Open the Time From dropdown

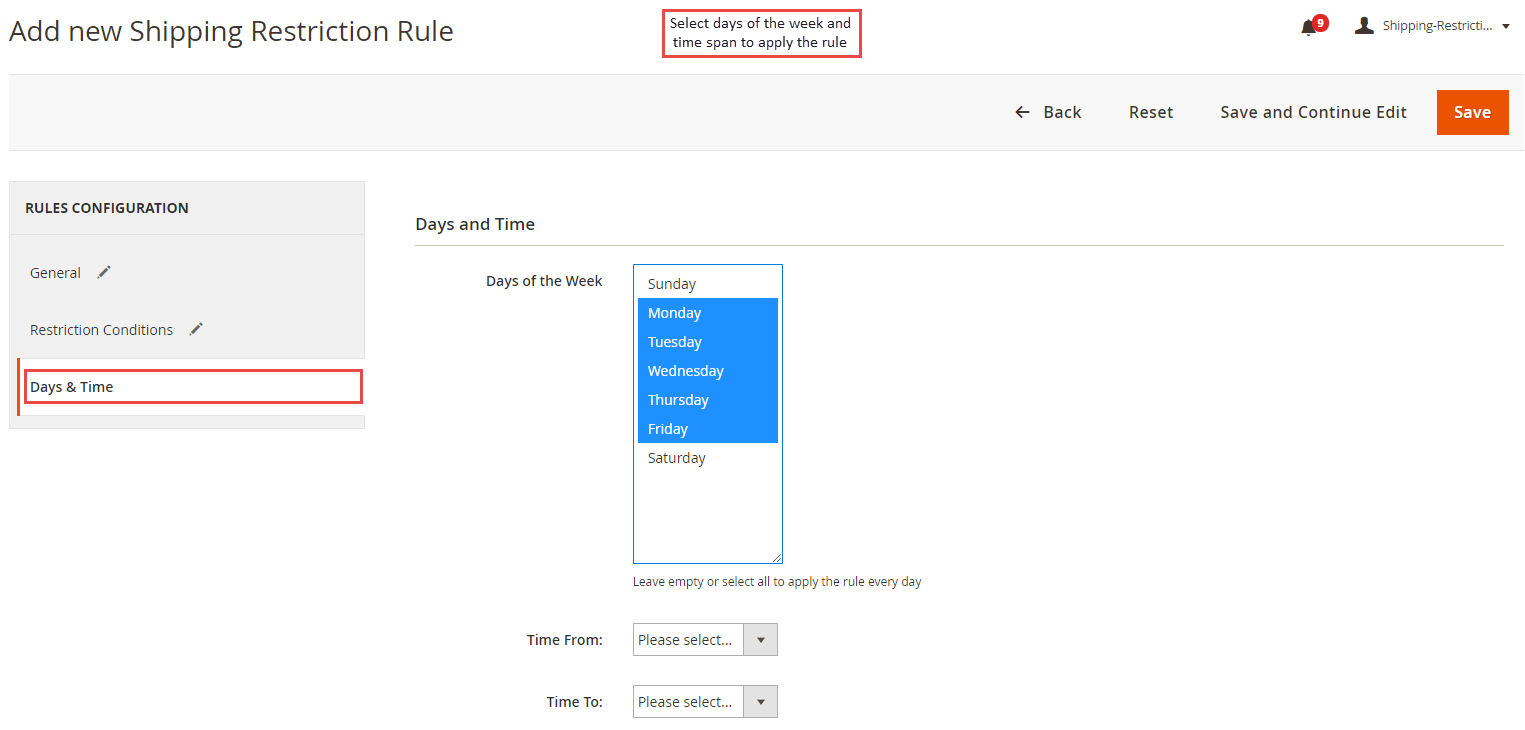[x=705, y=640]
